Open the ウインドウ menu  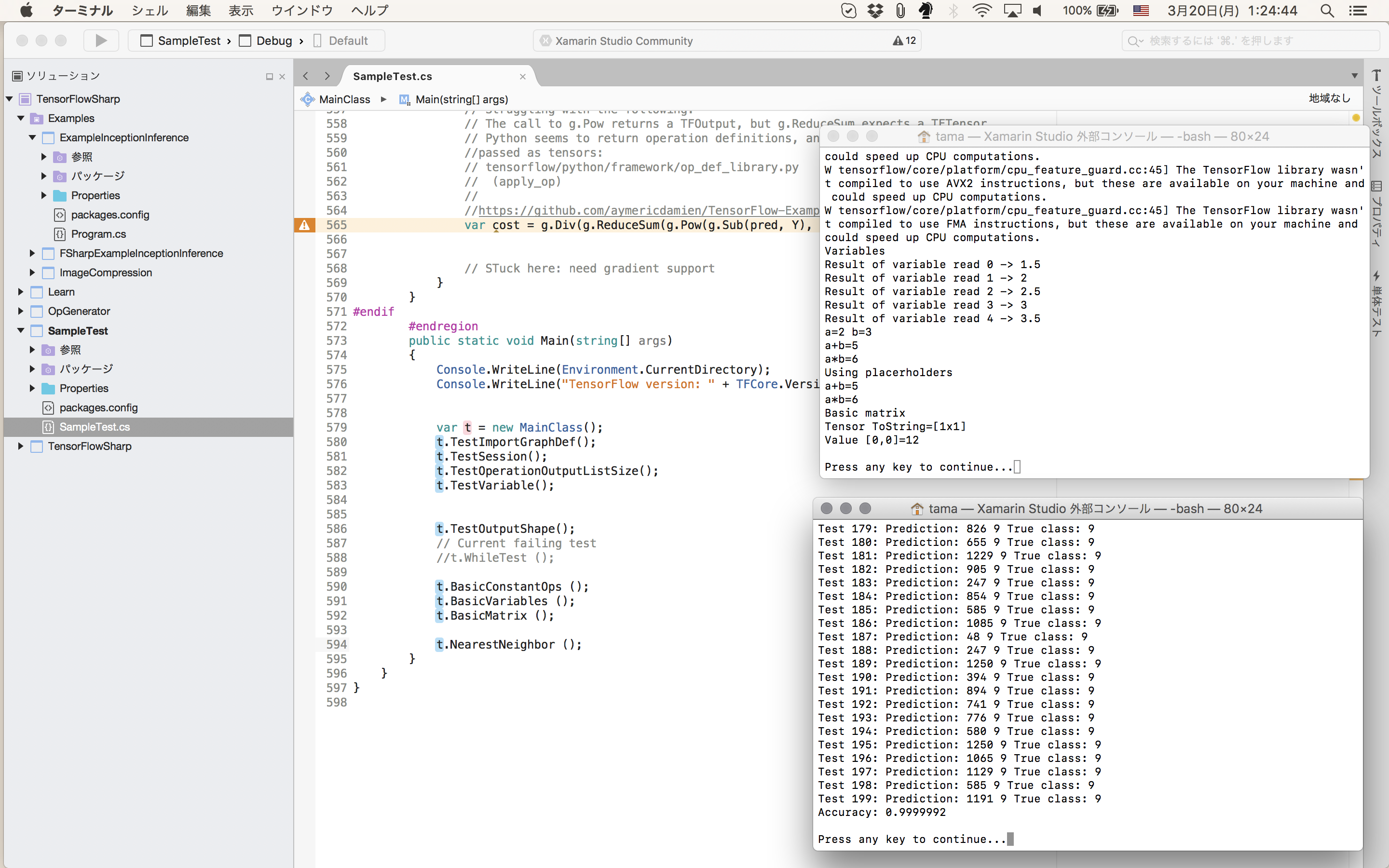(x=302, y=10)
